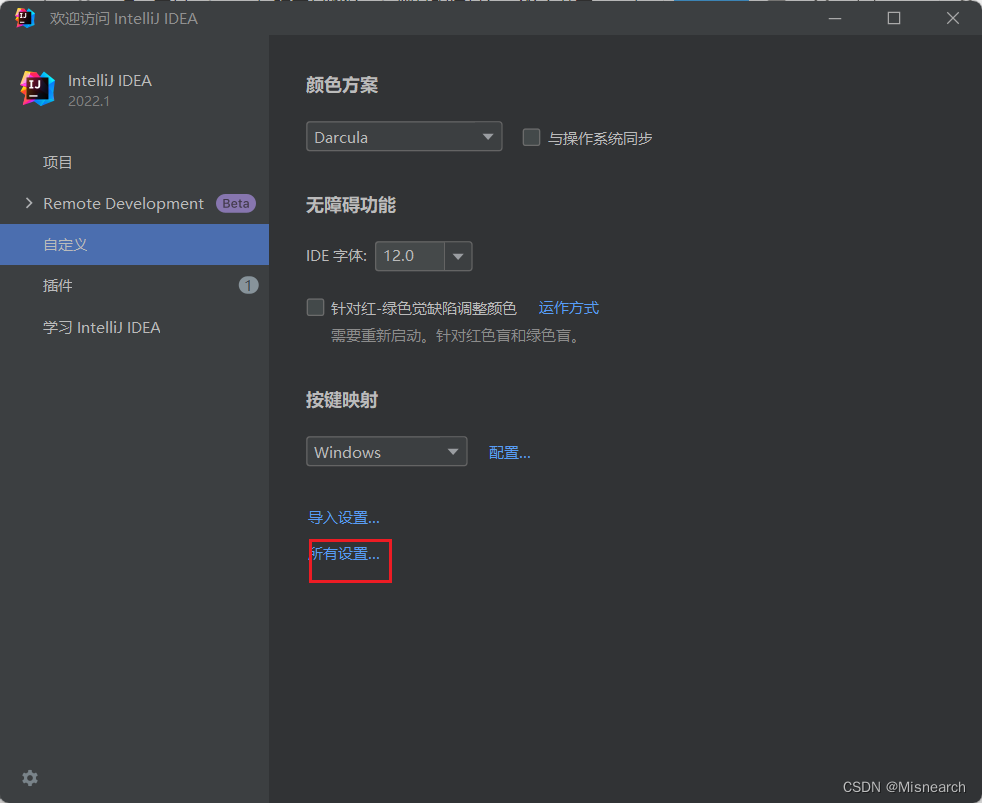Screen dimensions: 982x803
Task: Open the IDE font size dropdown arrow
Action: coord(458,256)
